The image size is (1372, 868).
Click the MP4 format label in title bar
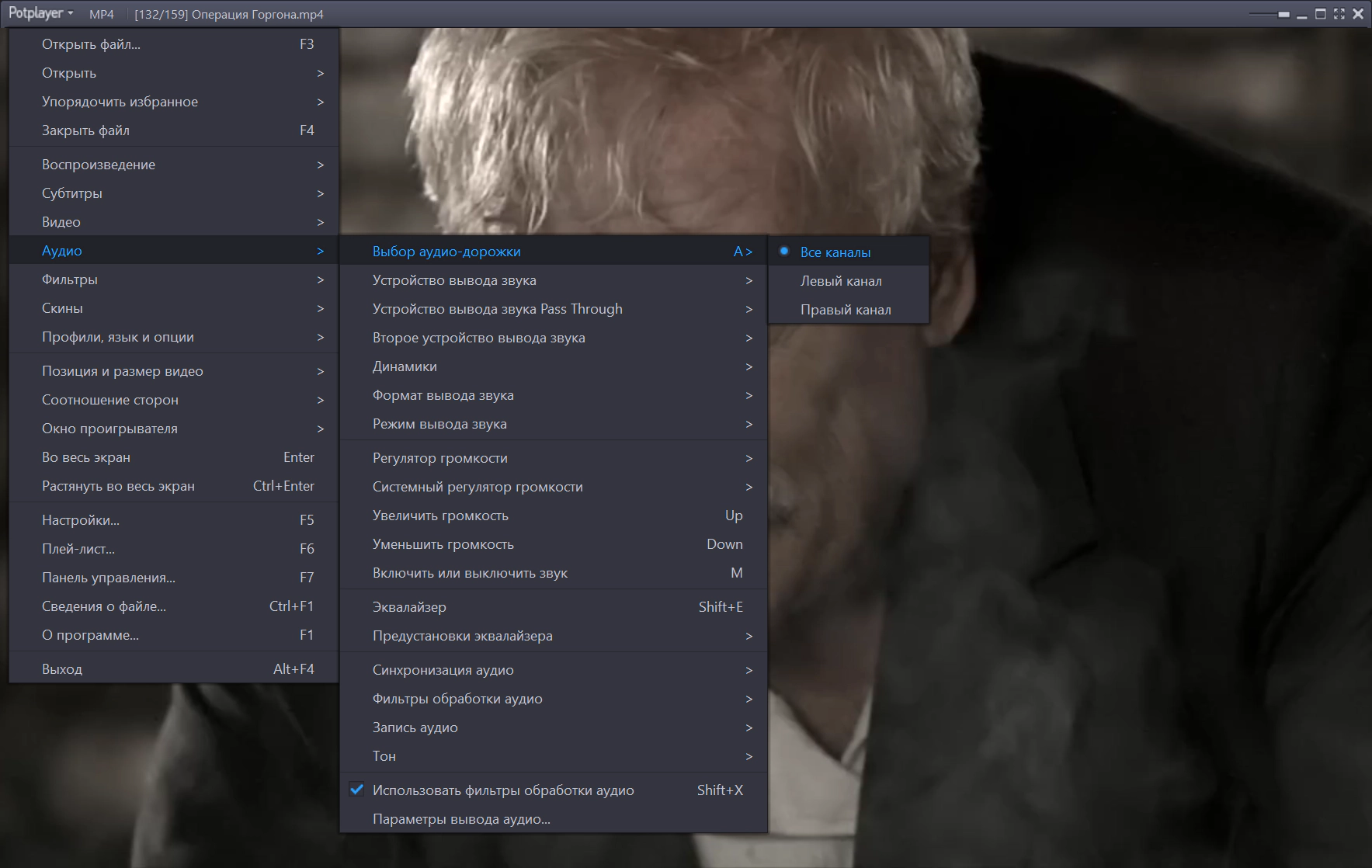102,14
